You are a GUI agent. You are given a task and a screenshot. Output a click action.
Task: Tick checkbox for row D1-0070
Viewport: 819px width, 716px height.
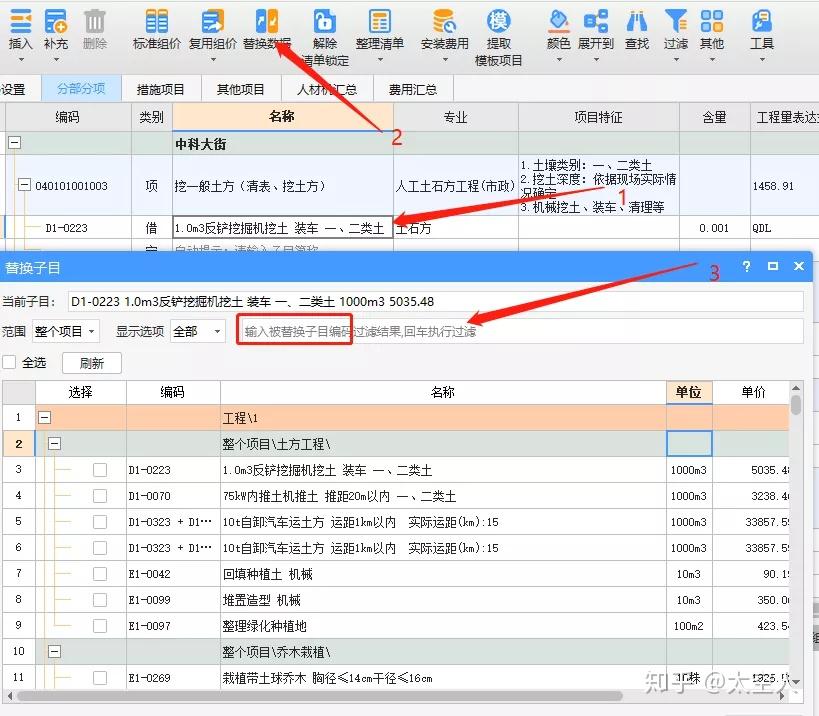[100, 496]
